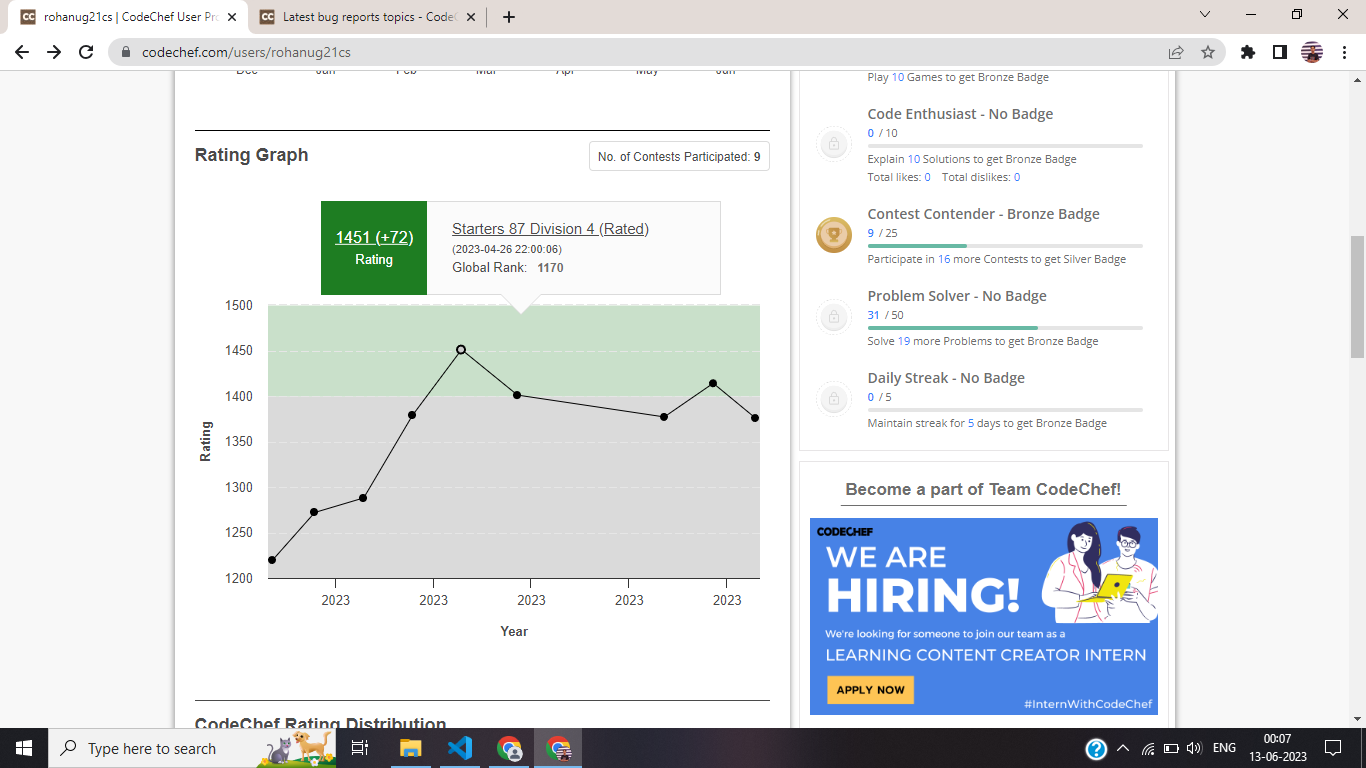Screen dimensions: 1366x768
Task: Click Solve 19 more Problems text
Action: (x=983, y=341)
